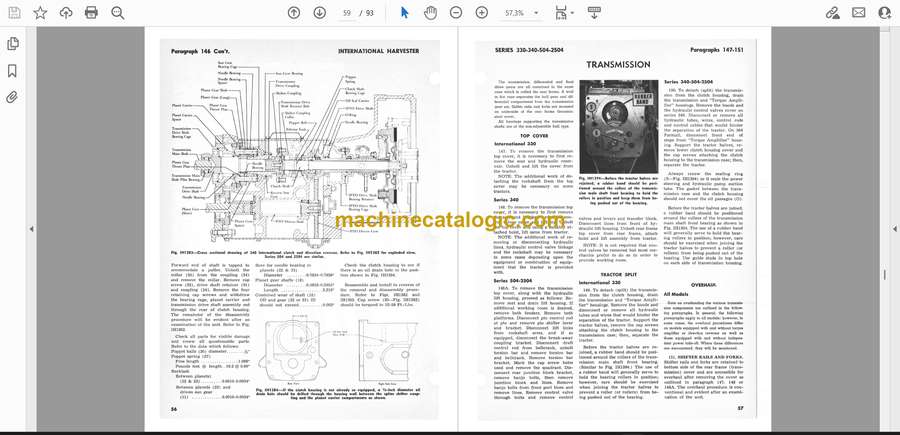Open the attachments paperclip panel
The height and width of the screenshot is (435, 900).
pos(12,97)
